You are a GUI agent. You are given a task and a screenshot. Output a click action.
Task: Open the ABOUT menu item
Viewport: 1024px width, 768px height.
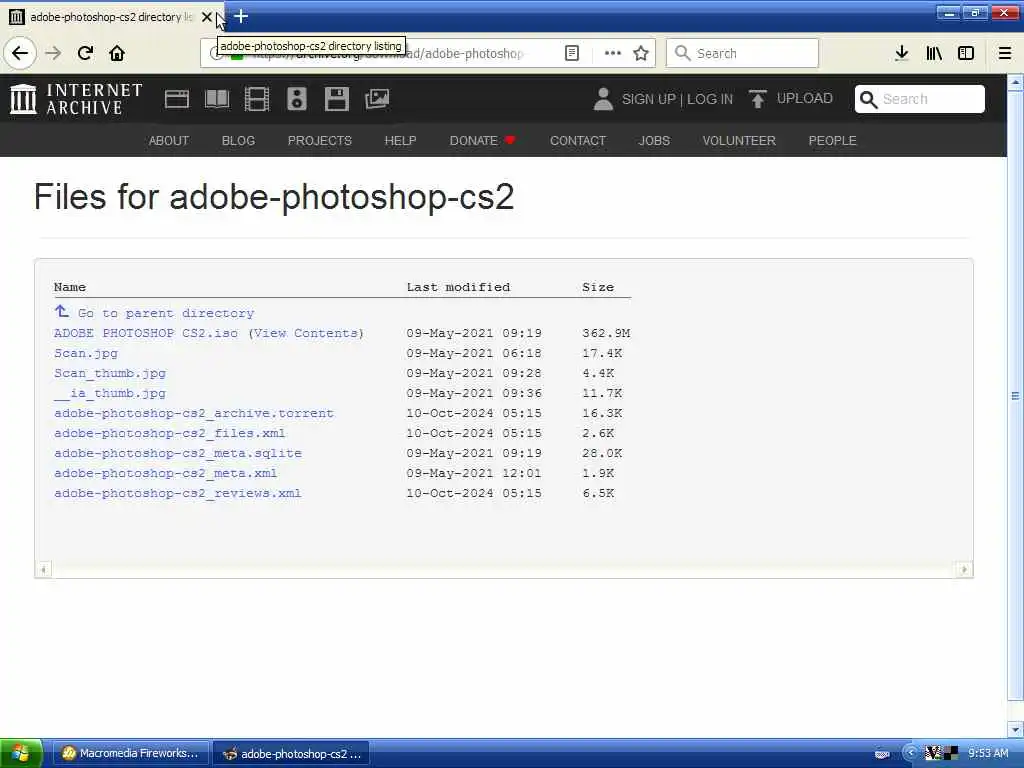pyautogui.click(x=168, y=140)
